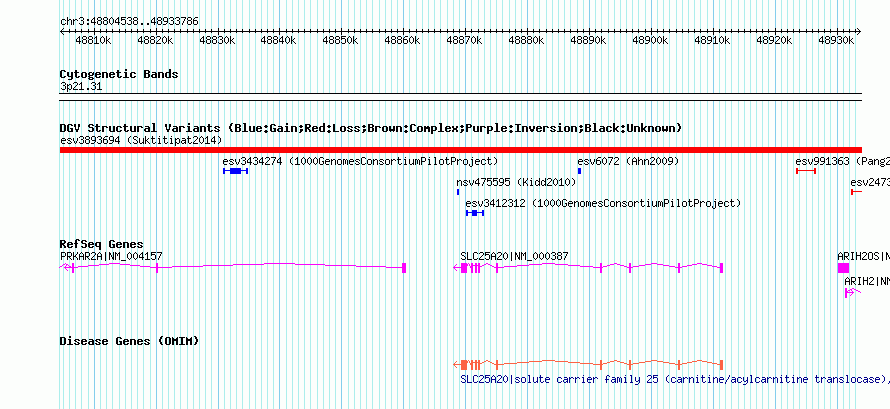Click the nsv475595 blue variant marker
The height and width of the screenshot is (409, 890).
pos(457,192)
